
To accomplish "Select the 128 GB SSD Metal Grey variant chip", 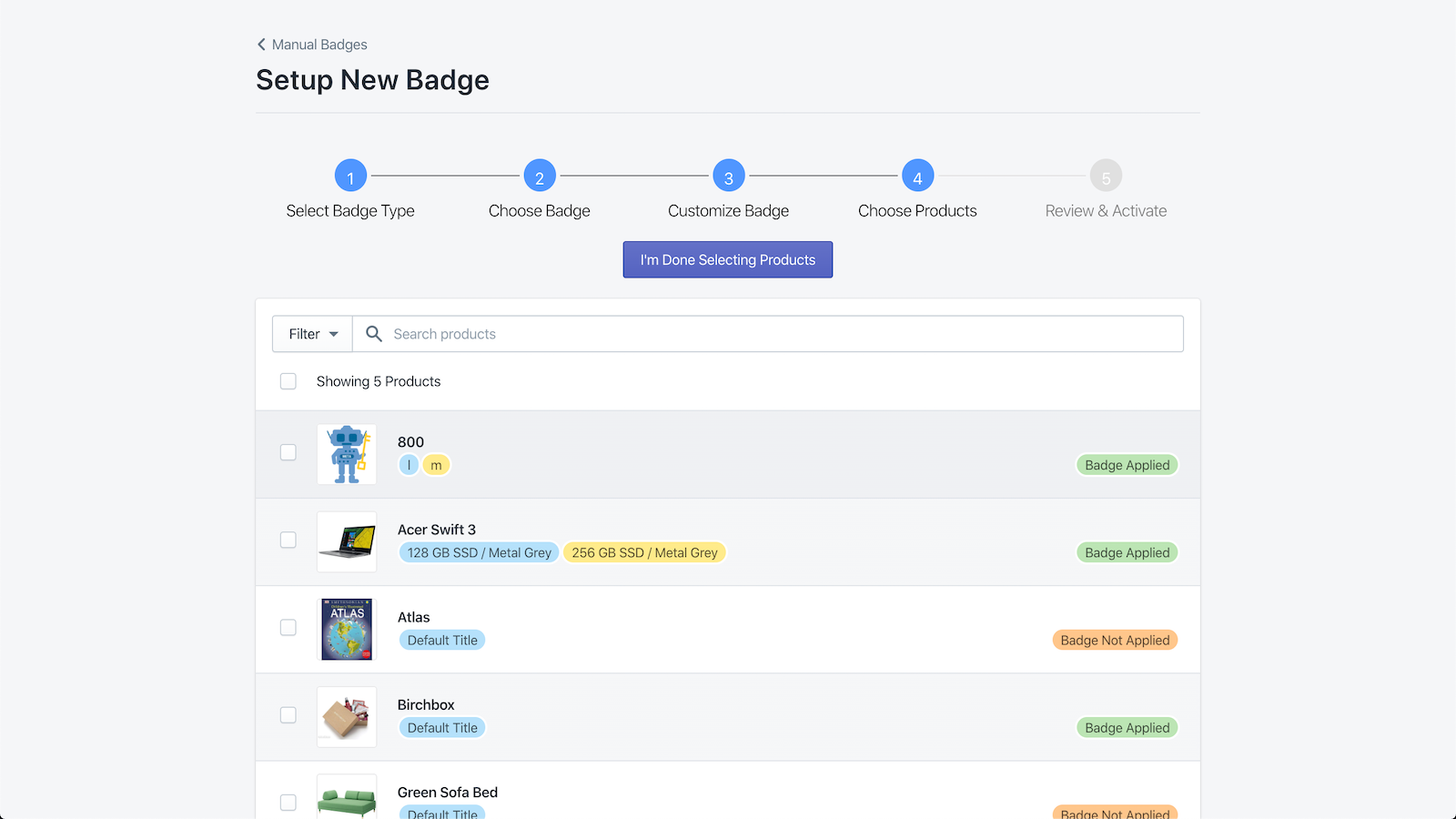I will (x=479, y=552).
